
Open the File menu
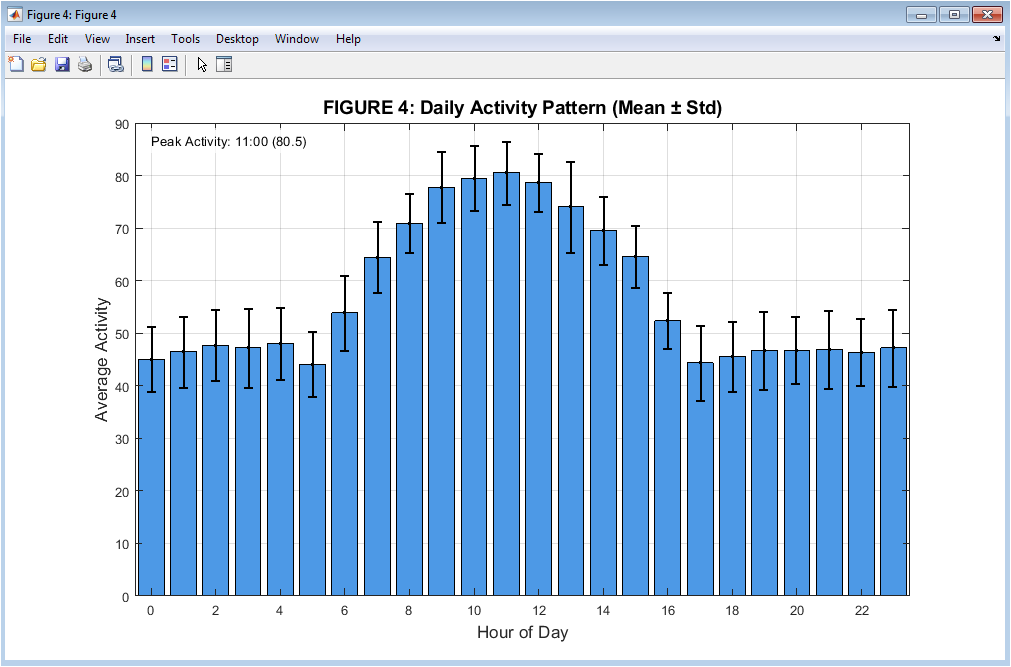22,39
